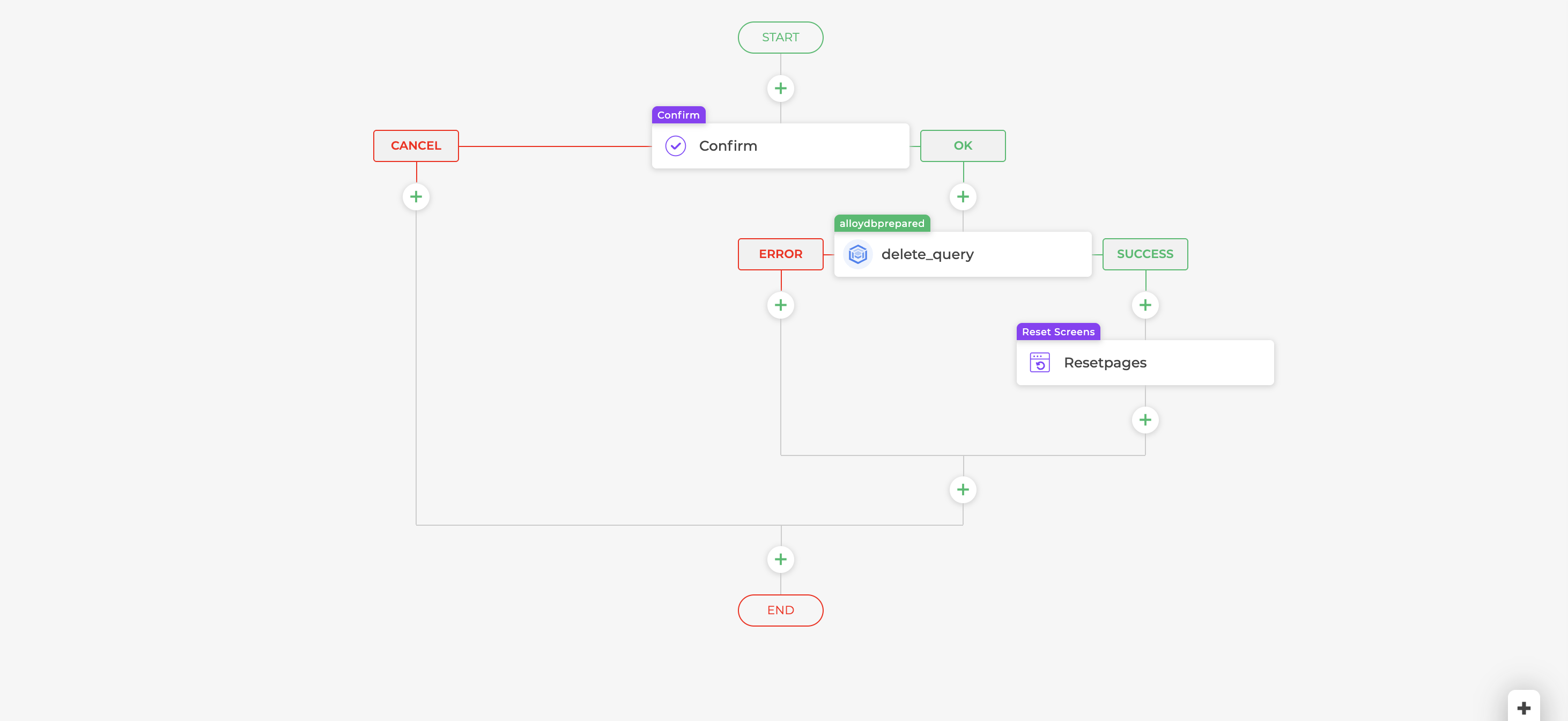Add a step under the SUCCESS branch

[1144, 305]
